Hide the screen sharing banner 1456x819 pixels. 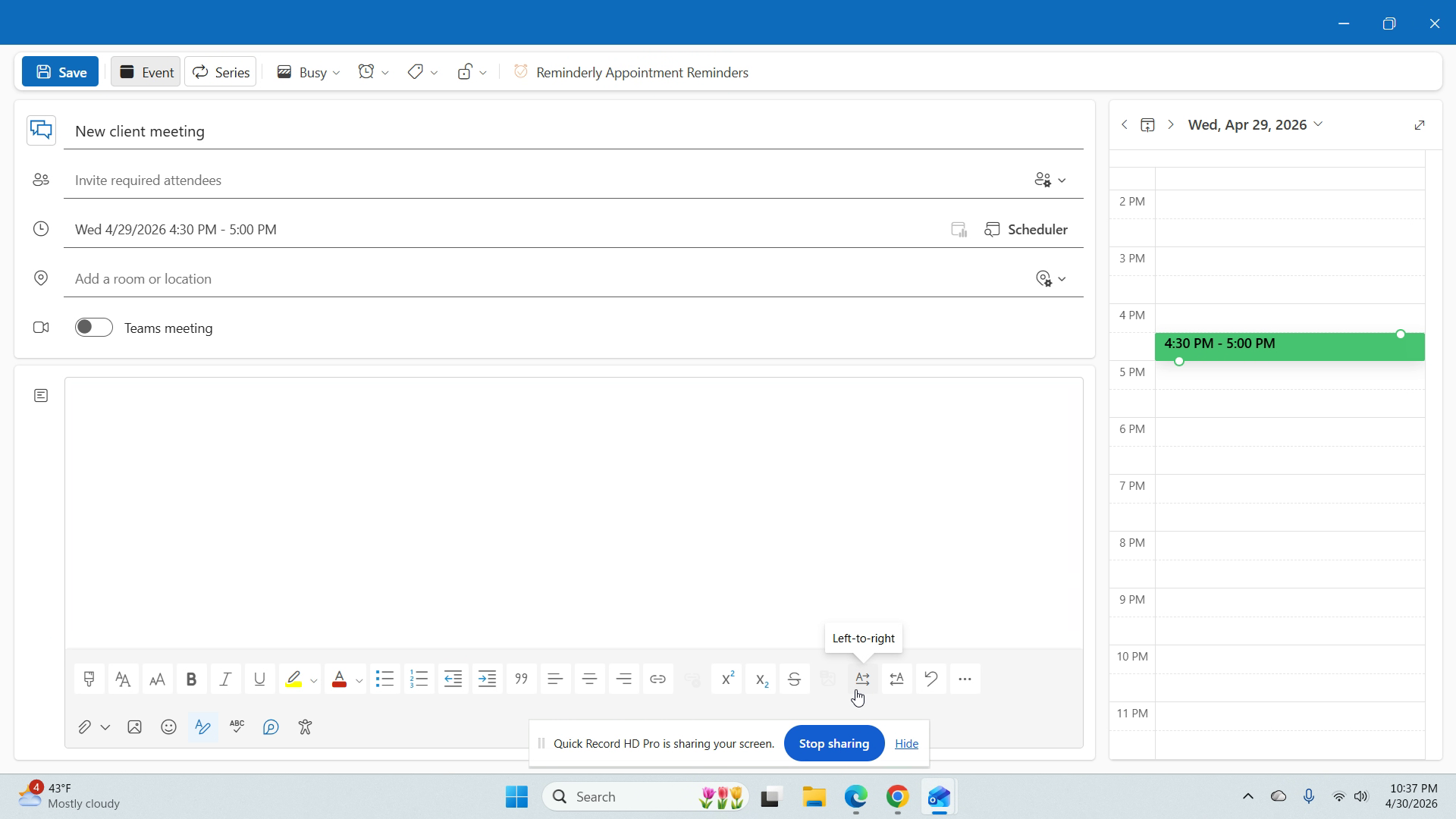pos(906,744)
